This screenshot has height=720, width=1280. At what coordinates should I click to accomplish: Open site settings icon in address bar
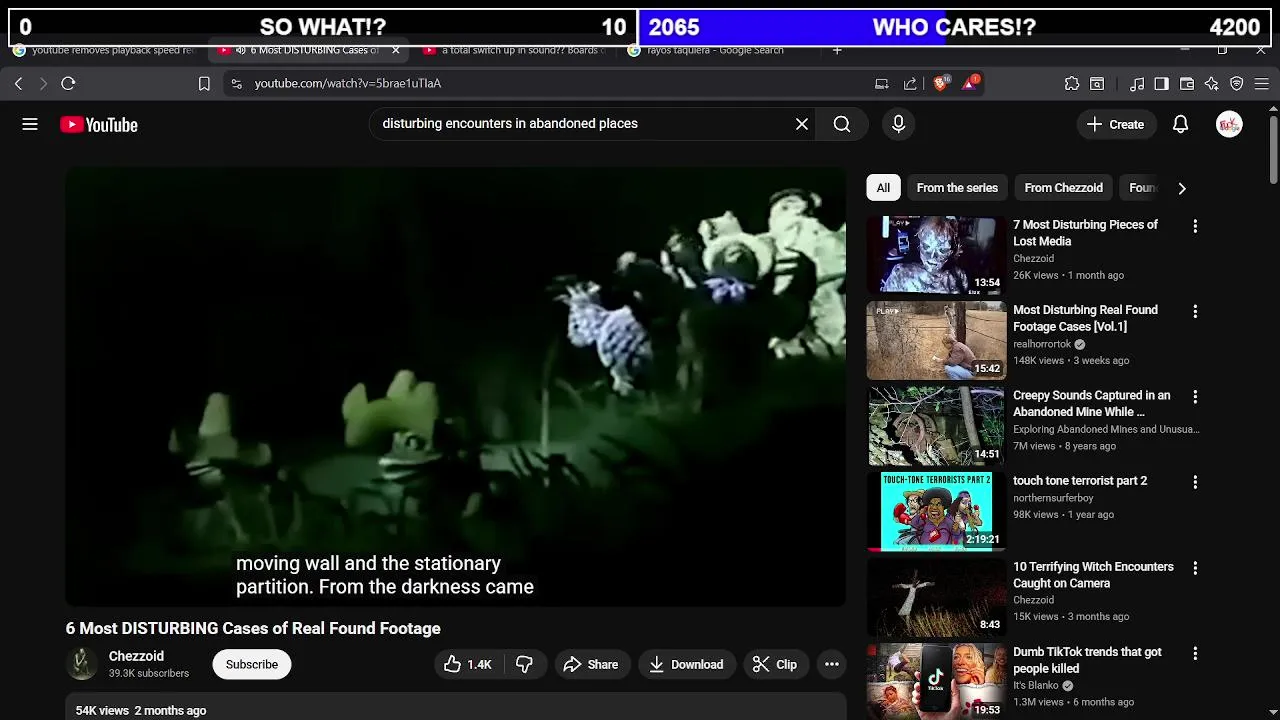point(236,84)
